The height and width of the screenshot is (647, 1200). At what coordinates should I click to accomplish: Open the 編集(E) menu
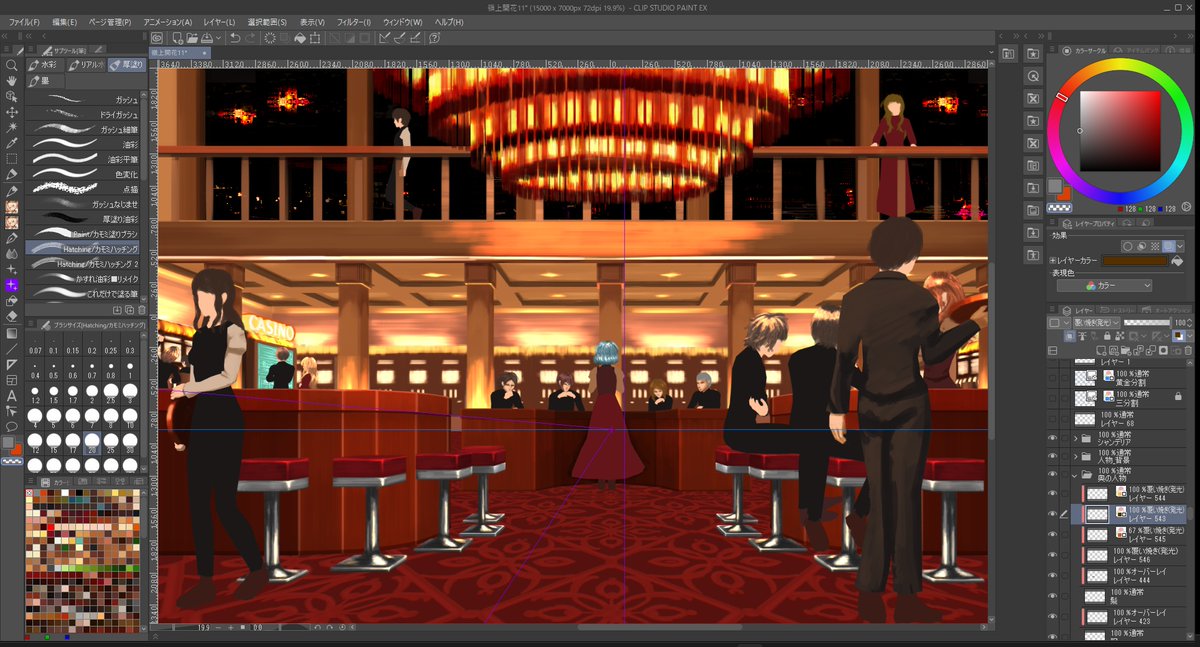pos(65,22)
